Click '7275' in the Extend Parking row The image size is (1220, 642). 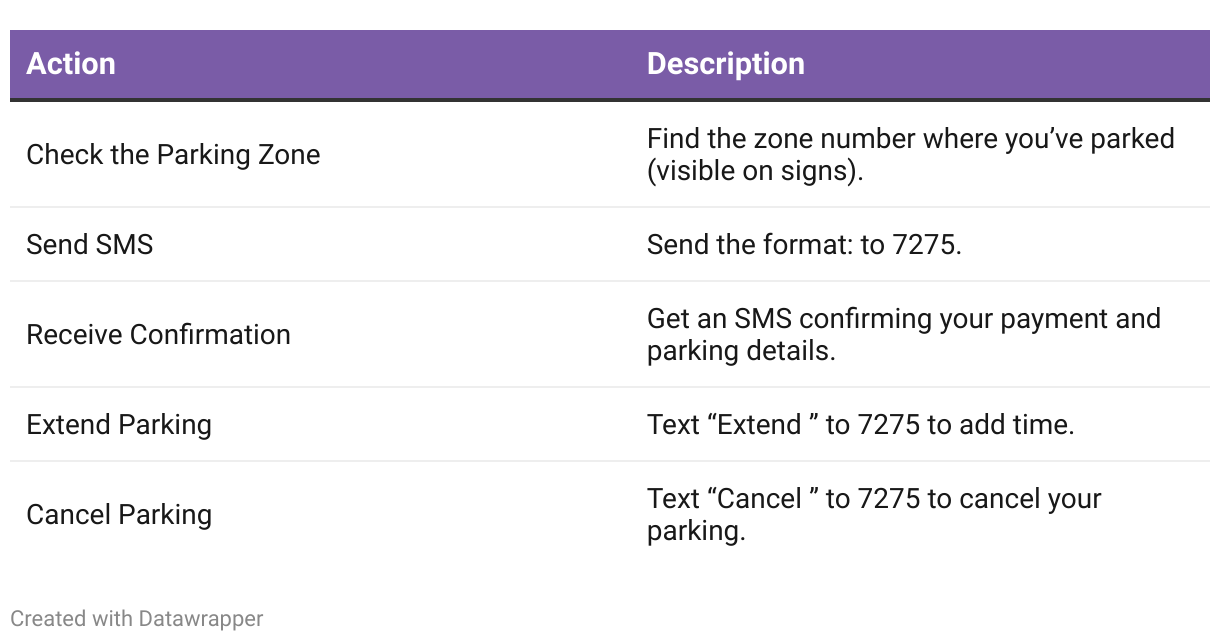pyautogui.click(x=889, y=424)
